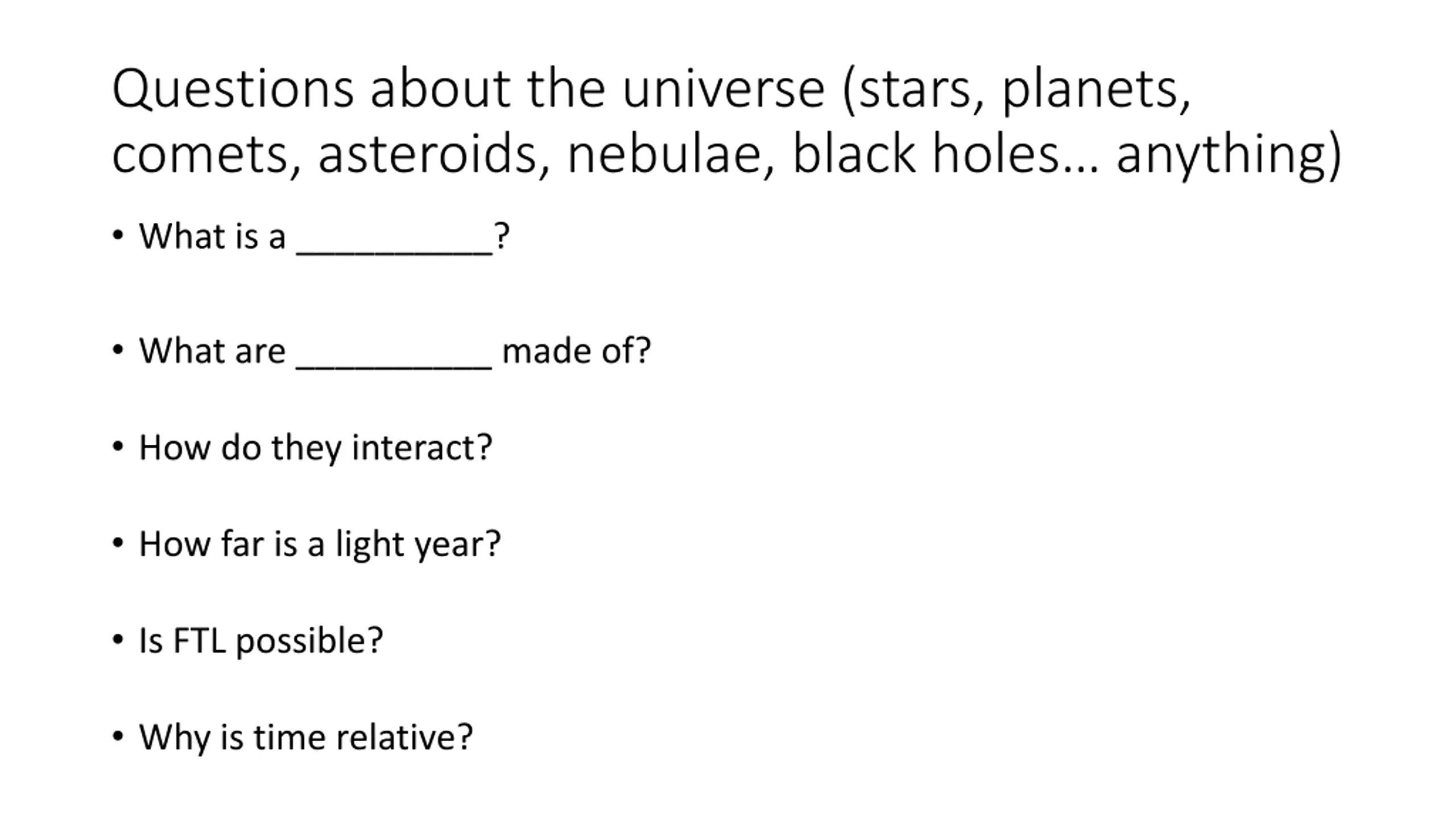Click the "Why is time relative?" bullet
Image resolution: width=1456 pixels, height=819 pixels.
tap(306, 738)
